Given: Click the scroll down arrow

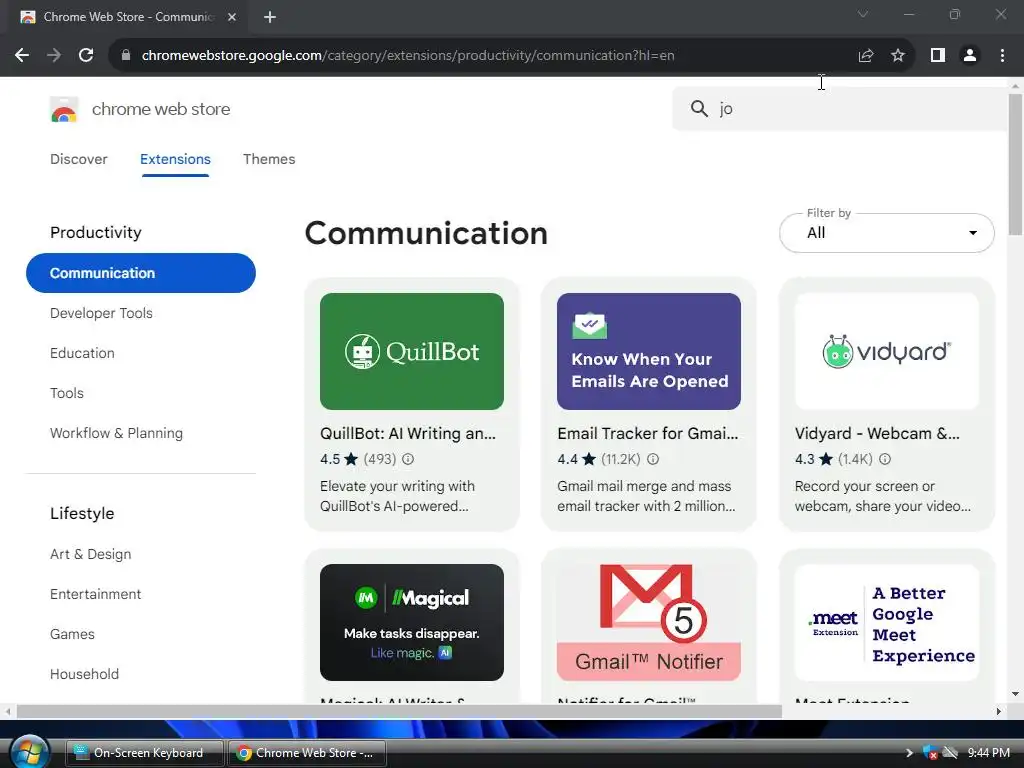Looking at the screenshot, I should click(x=1015, y=694).
